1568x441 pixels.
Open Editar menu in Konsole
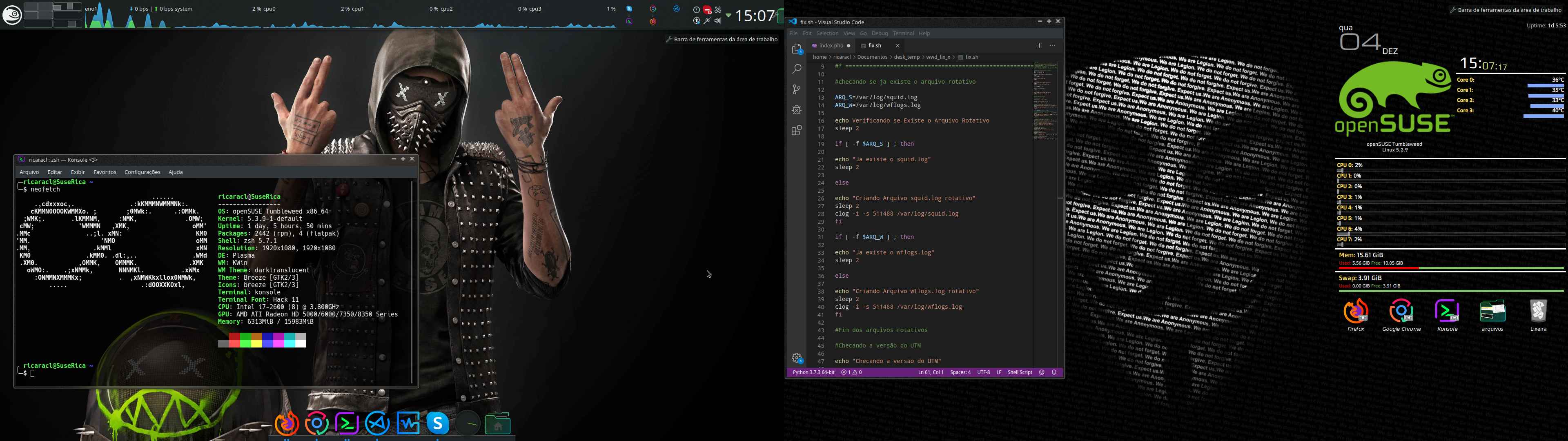click(55, 172)
